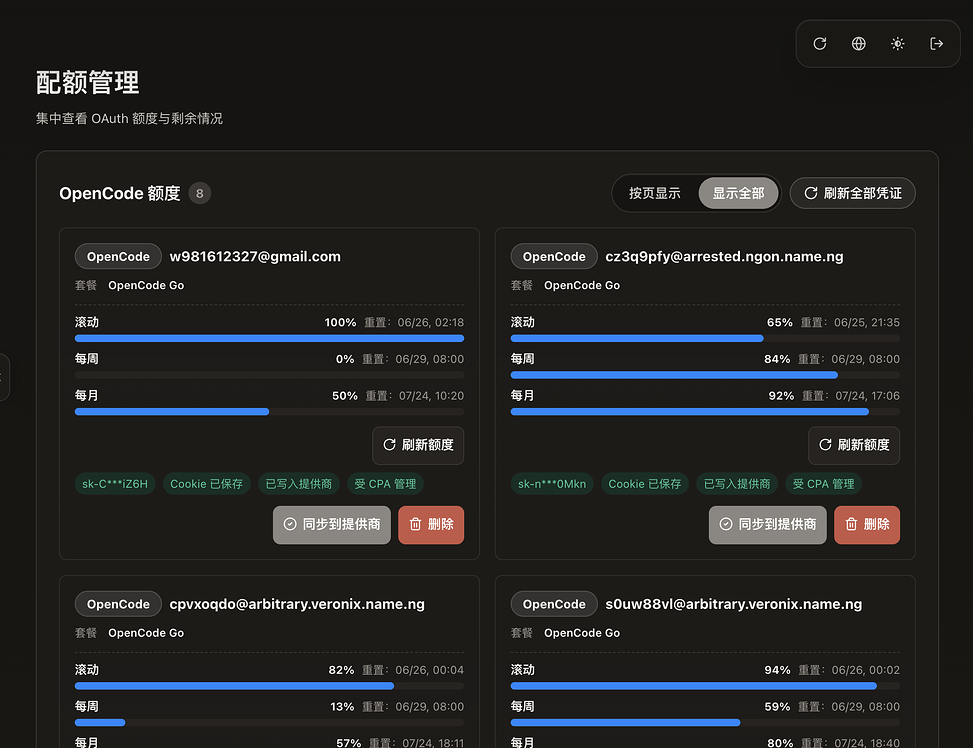Sync w981612327@gmail.com to provider

coord(332,525)
